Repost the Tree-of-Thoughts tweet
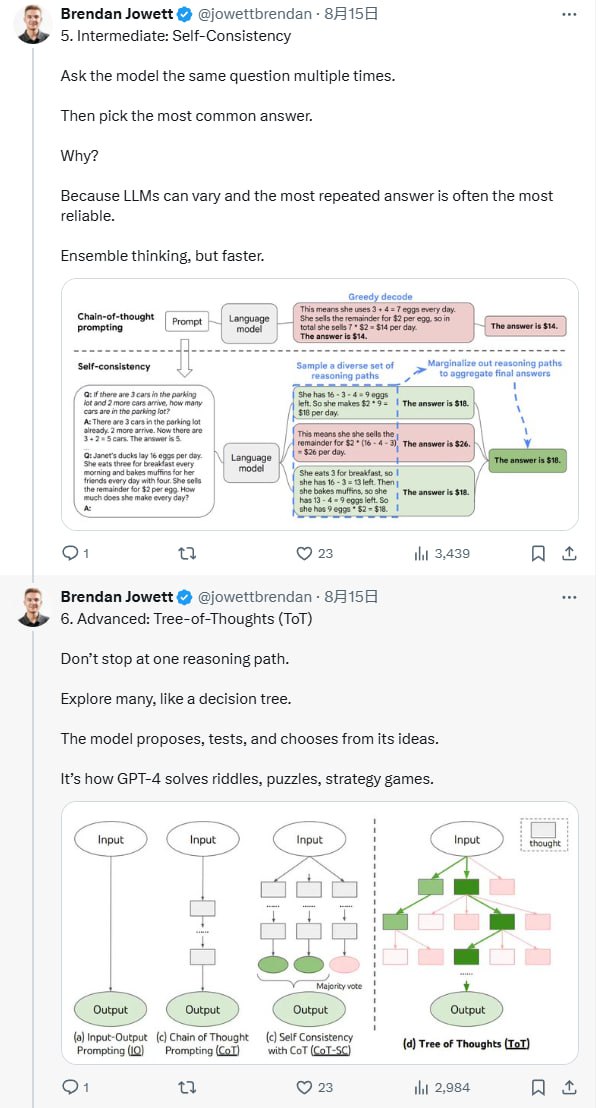This screenshot has width=607, height=1108. (x=186, y=1087)
